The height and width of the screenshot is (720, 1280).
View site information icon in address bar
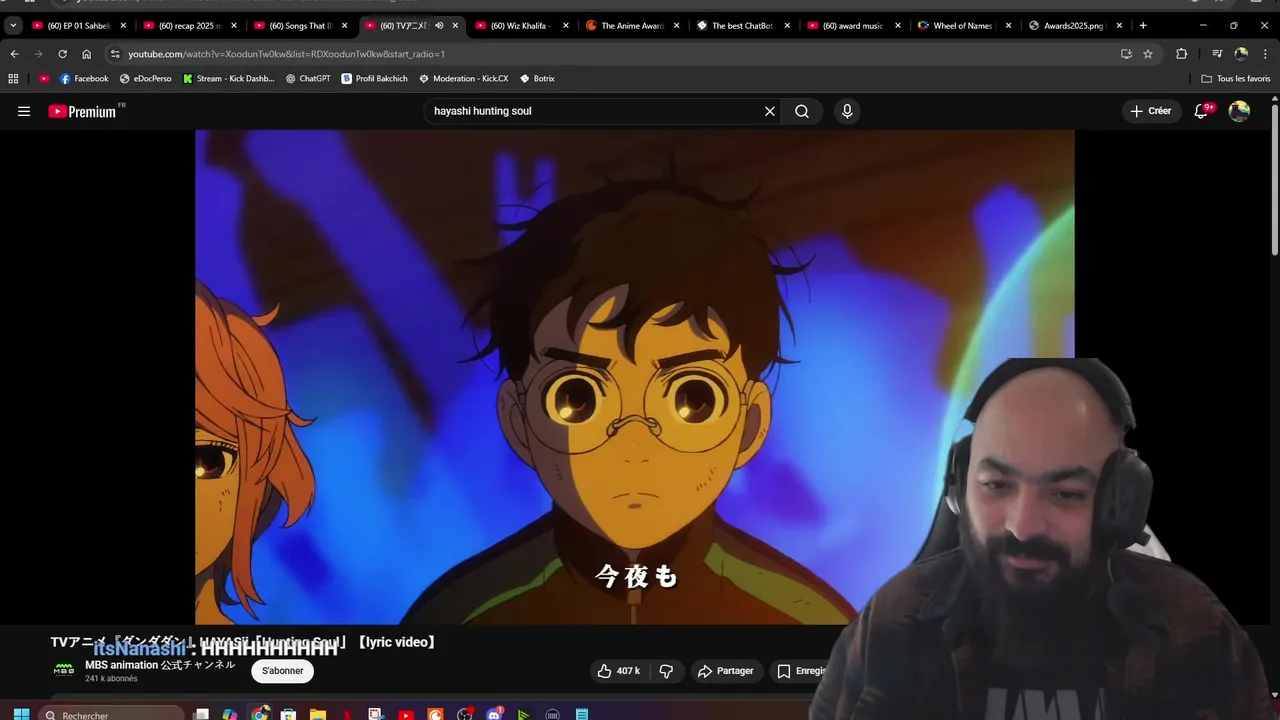point(115,54)
